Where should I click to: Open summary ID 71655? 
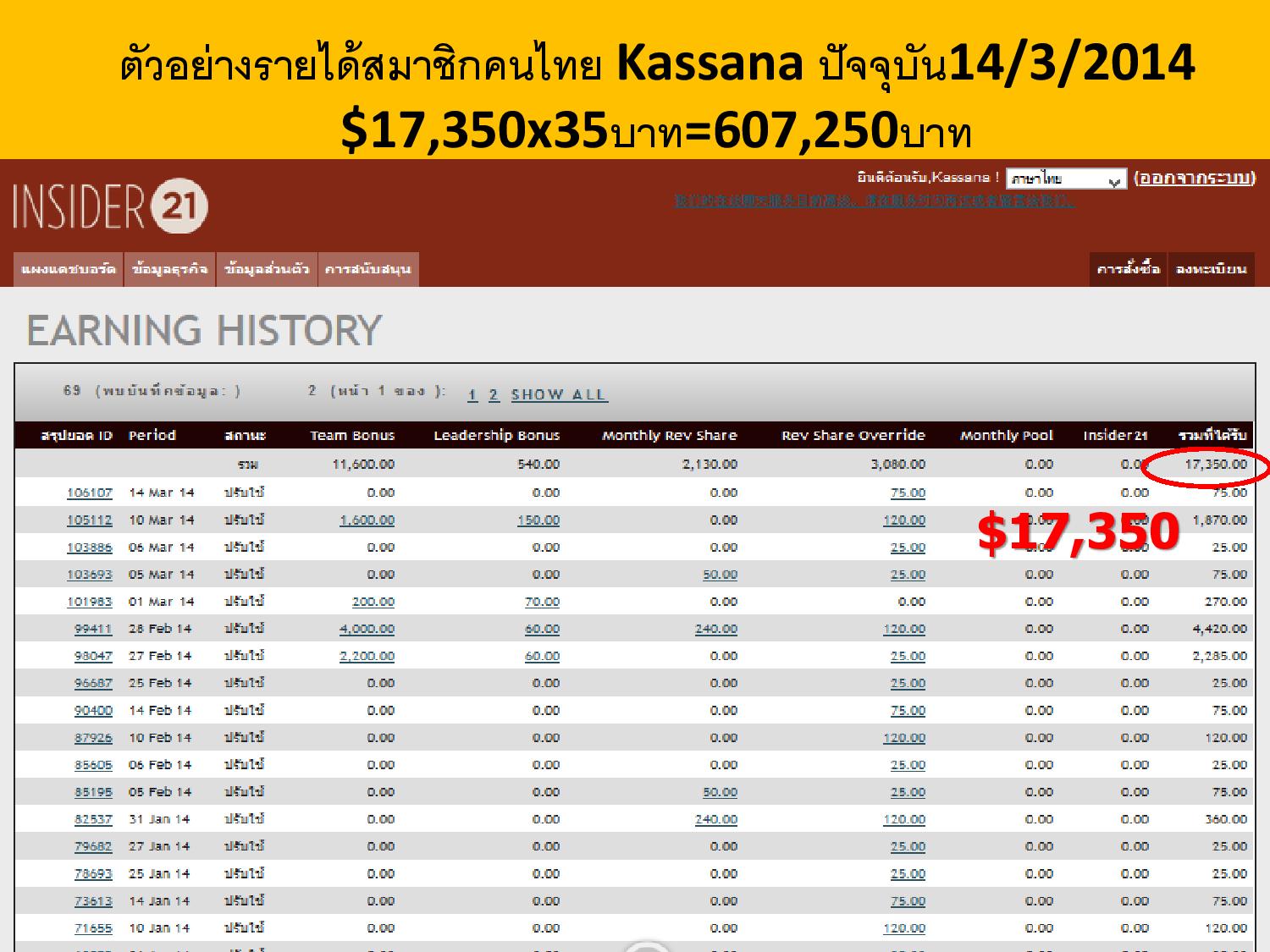tap(93, 928)
